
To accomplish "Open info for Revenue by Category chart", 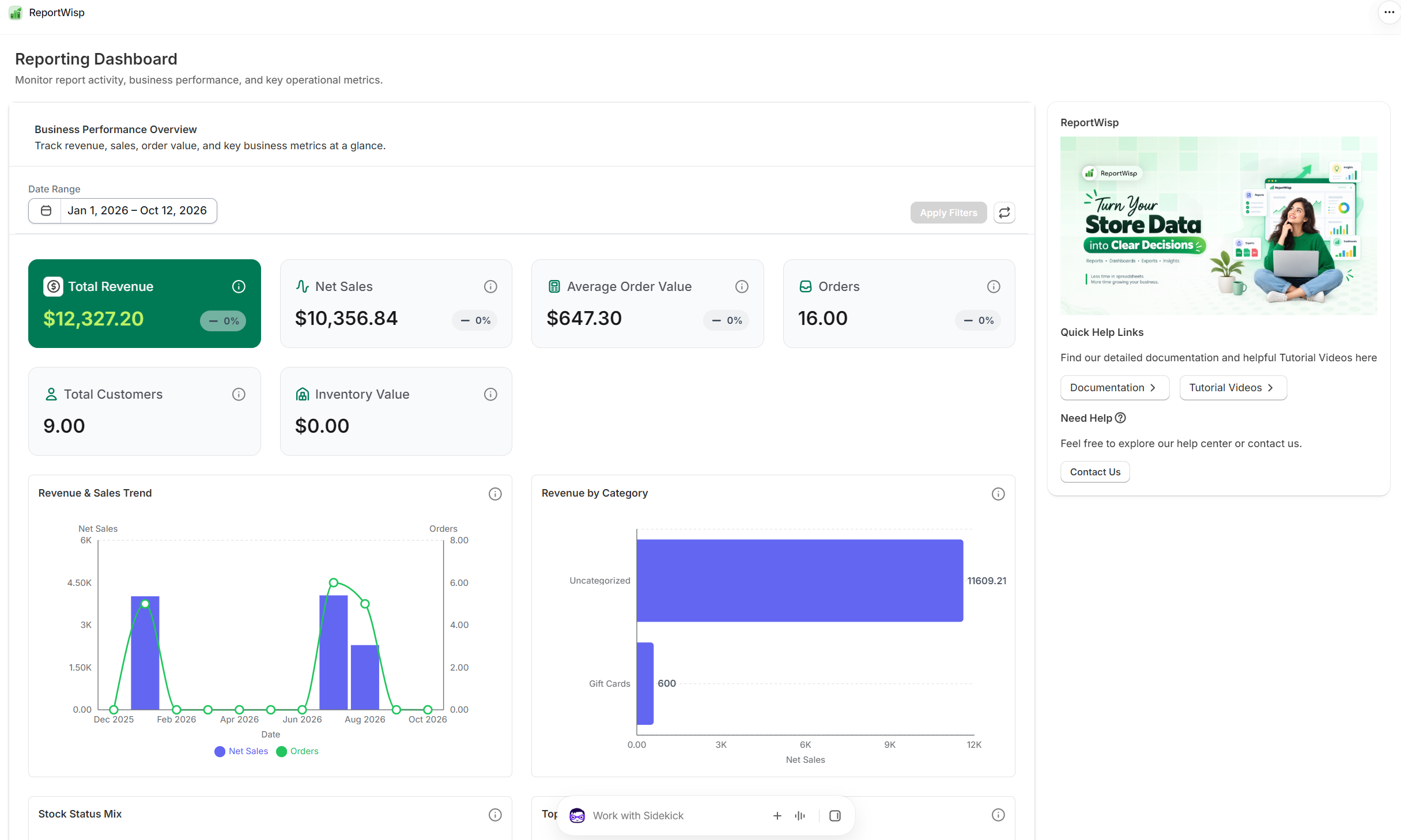I will click(x=998, y=494).
